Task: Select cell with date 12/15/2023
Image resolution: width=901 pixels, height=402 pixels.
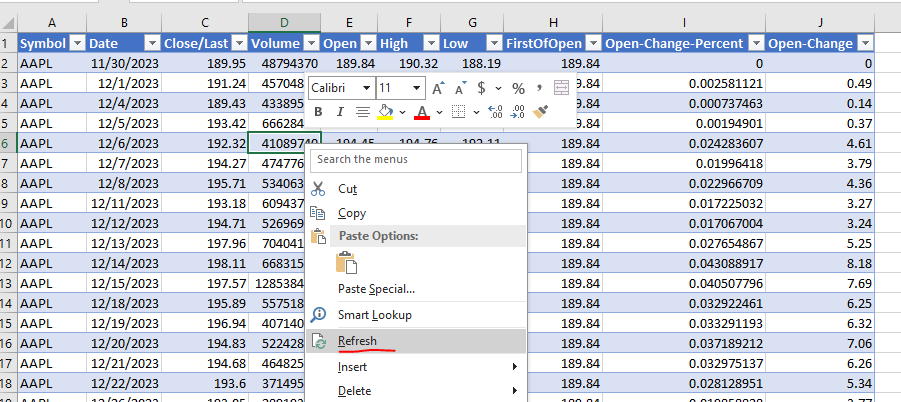Action: [x=124, y=284]
